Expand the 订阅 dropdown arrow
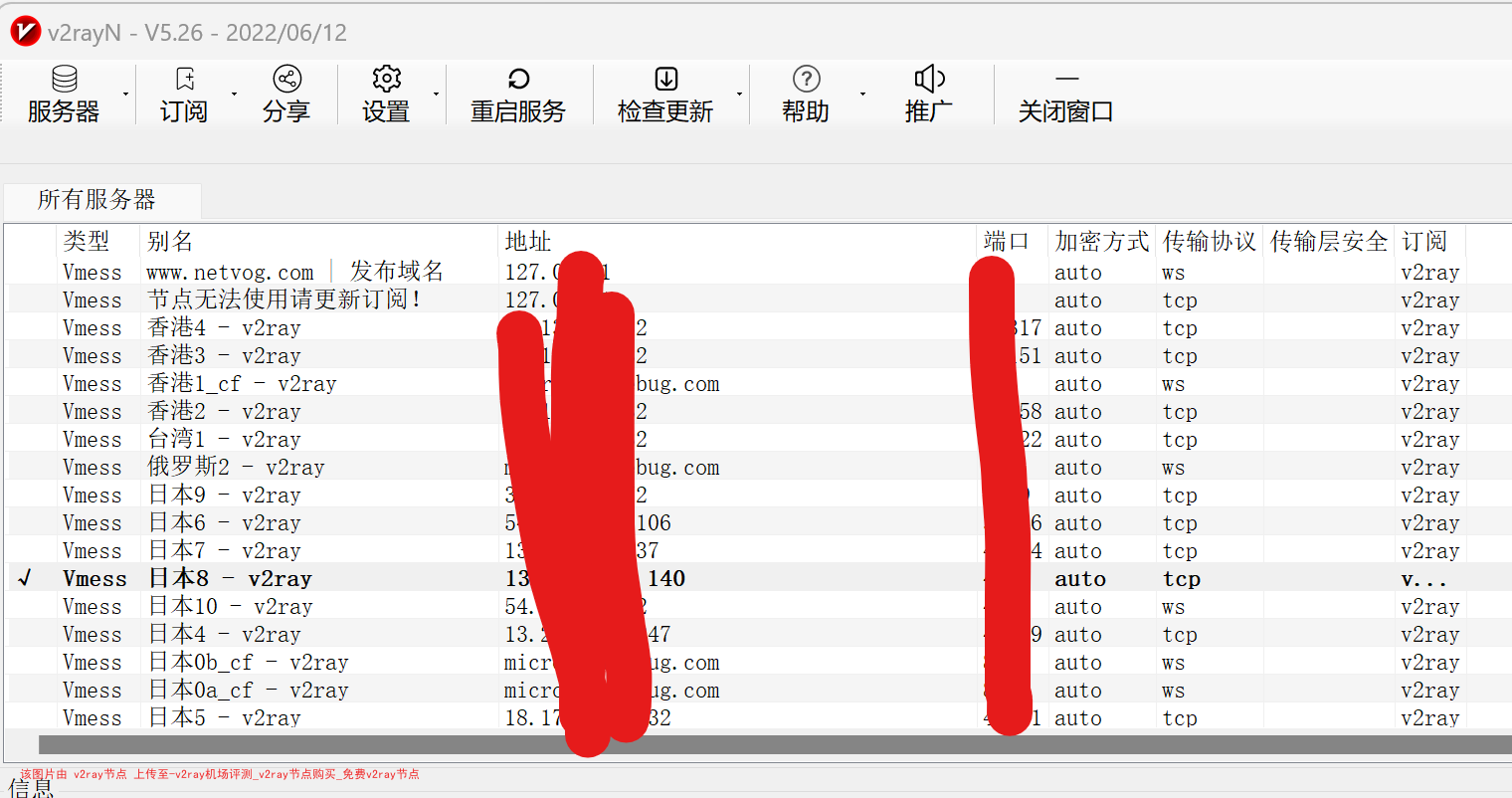 tap(234, 95)
